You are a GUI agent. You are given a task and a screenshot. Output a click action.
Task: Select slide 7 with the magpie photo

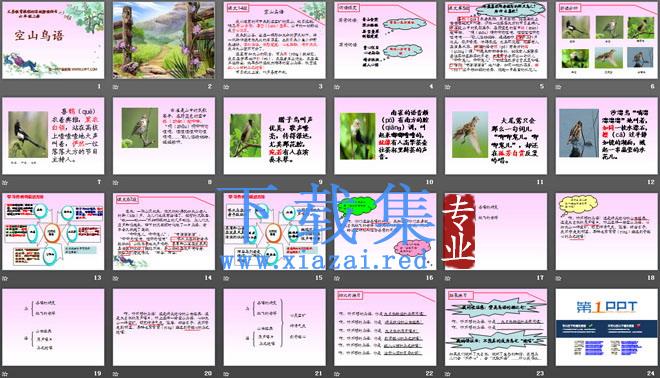point(53,136)
